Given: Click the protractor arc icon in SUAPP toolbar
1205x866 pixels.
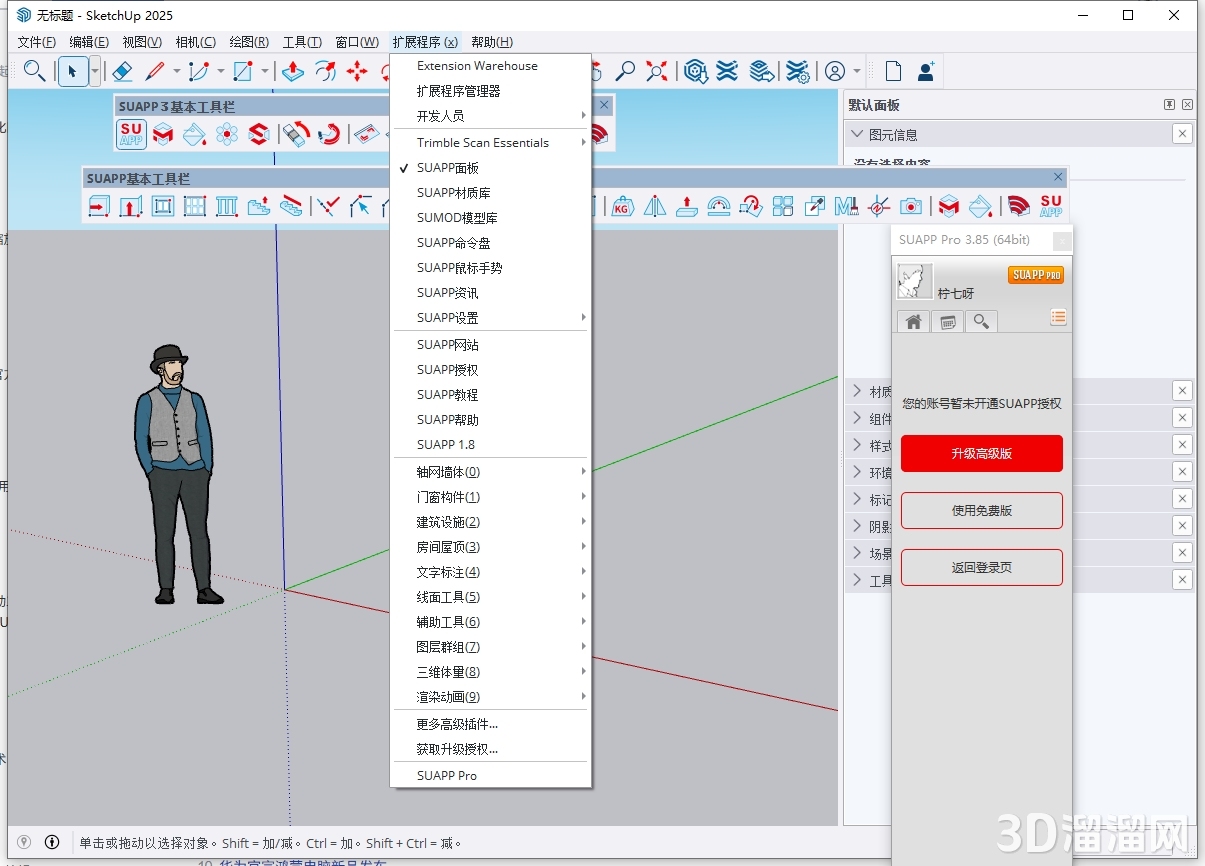Looking at the screenshot, I should coord(719,206).
